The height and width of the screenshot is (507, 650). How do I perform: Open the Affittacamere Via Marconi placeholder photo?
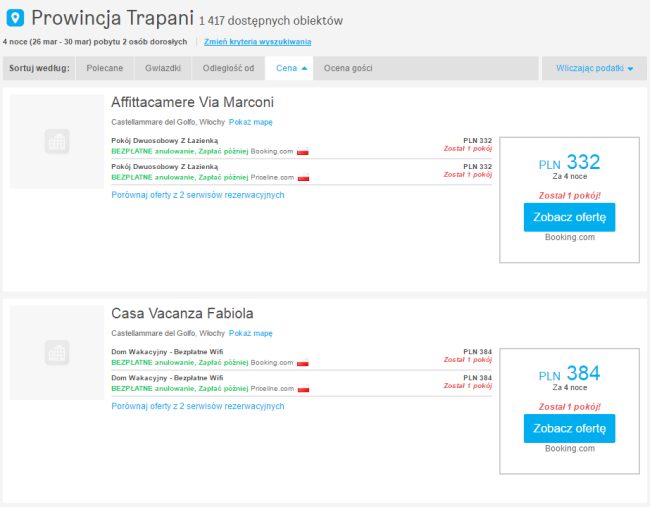[57, 141]
